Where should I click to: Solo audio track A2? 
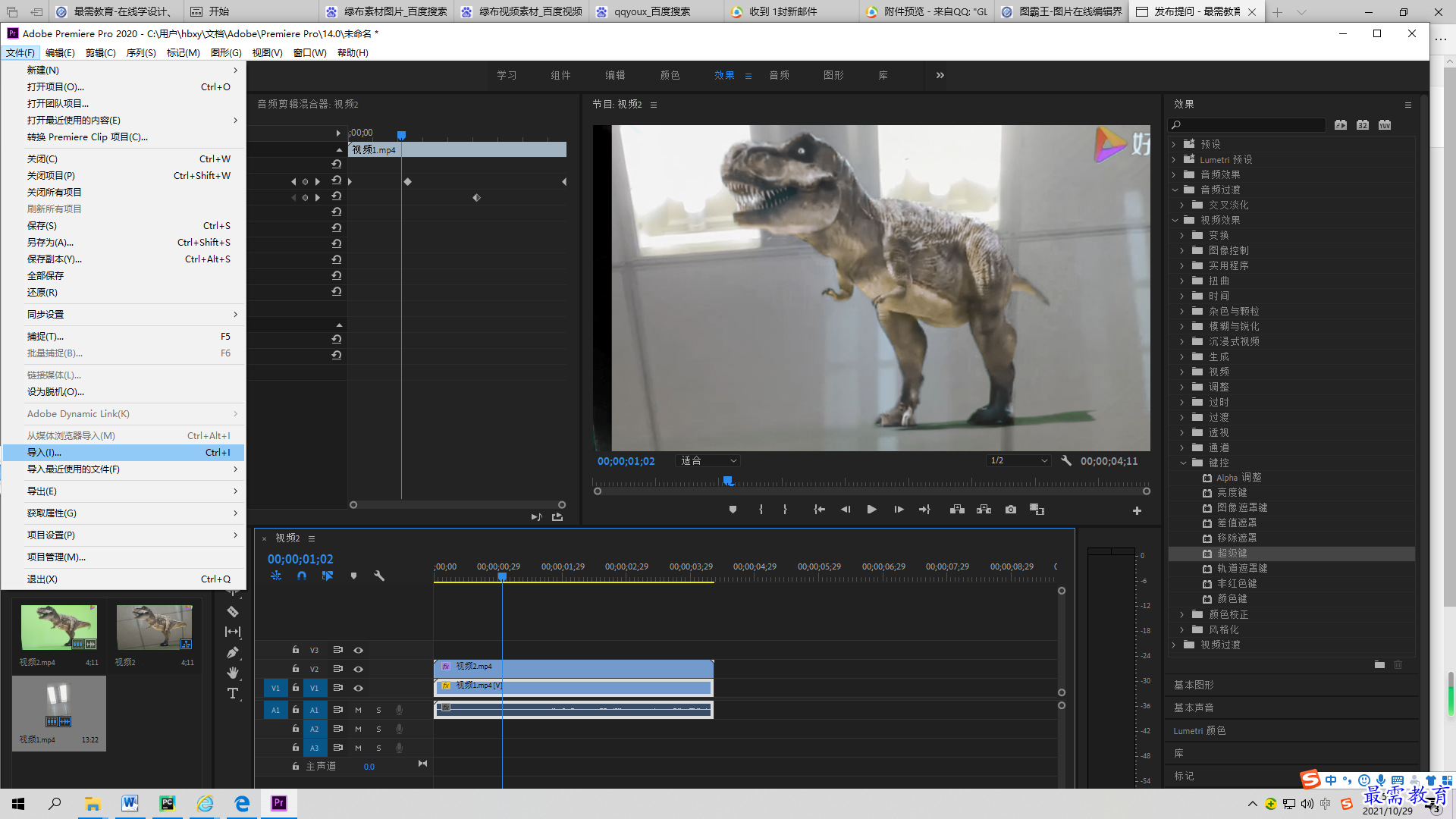click(378, 729)
